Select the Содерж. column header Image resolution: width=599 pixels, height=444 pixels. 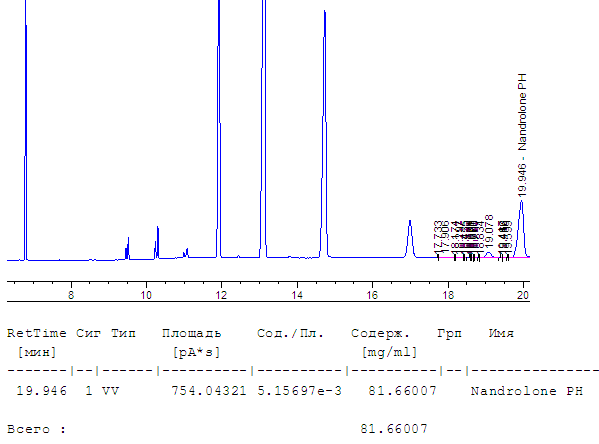tap(380, 334)
